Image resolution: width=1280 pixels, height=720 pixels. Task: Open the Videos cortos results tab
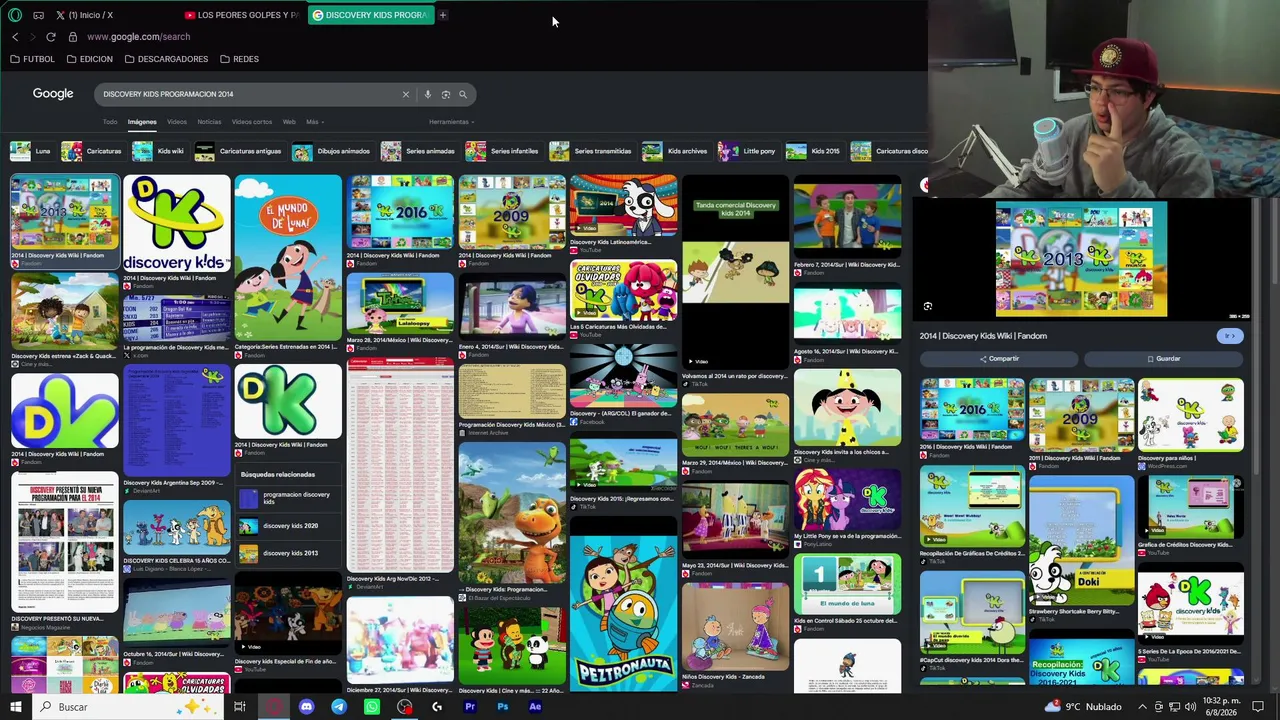pos(252,122)
